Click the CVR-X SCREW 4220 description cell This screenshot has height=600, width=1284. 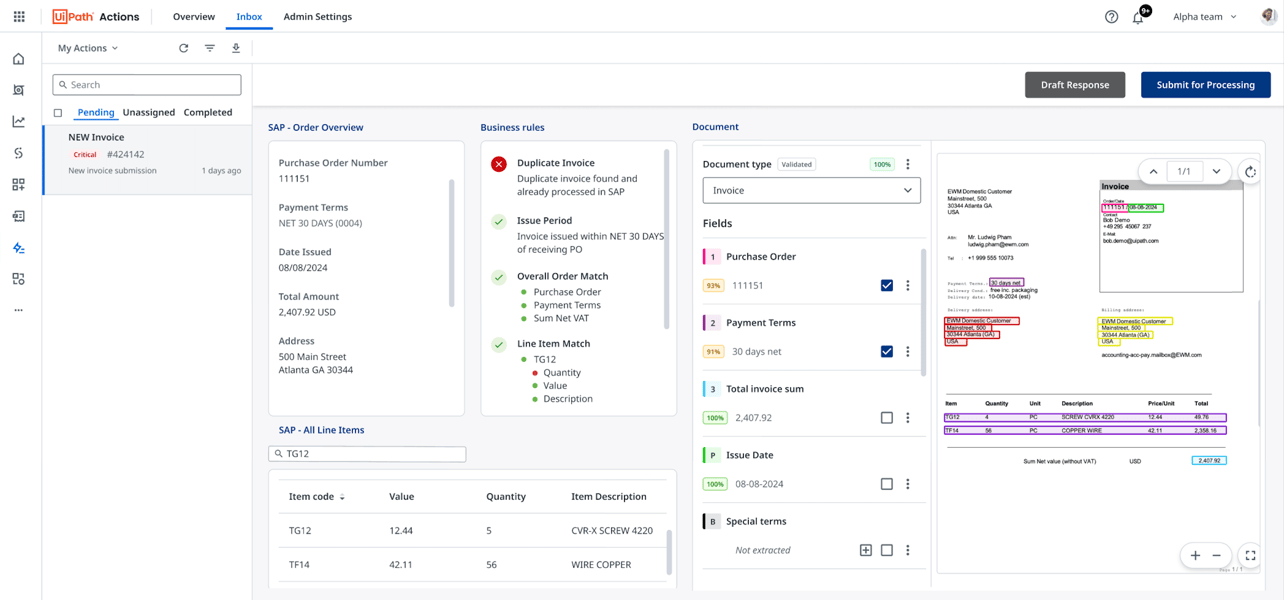click(x=612, y=531)
